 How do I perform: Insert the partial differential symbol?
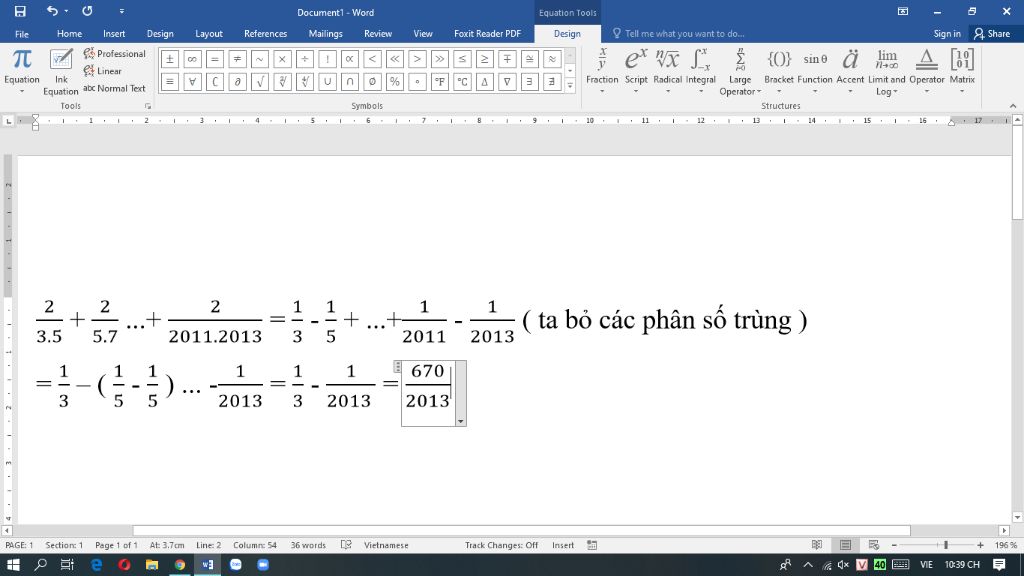tap(237, 82)
